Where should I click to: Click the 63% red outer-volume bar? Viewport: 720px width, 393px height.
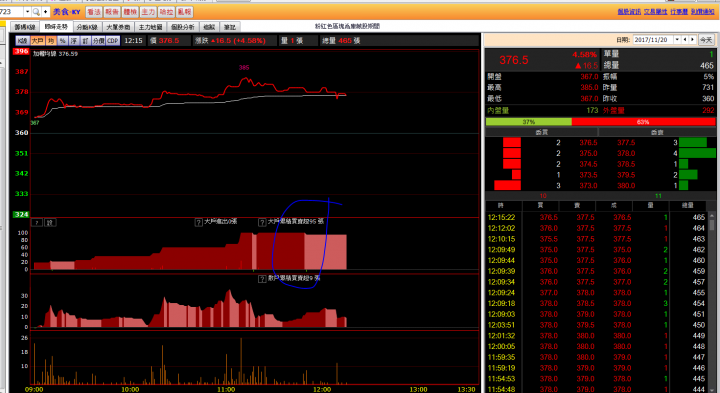[643, 122]
